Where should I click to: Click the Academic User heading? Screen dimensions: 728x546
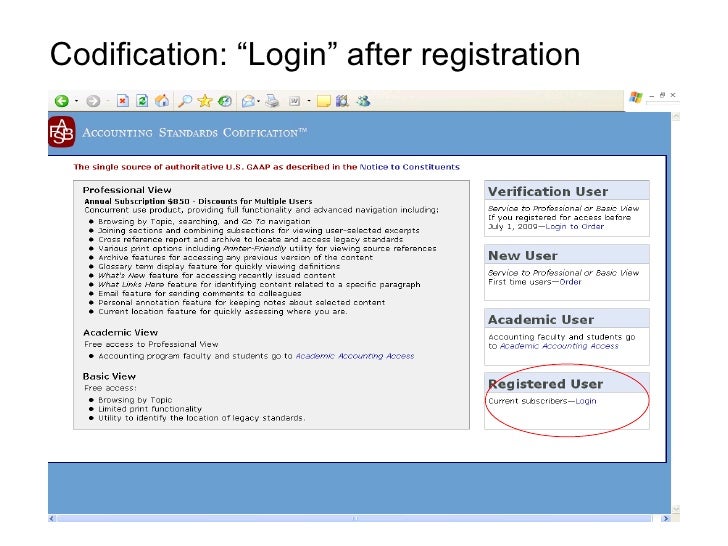[x=541, y=319]
